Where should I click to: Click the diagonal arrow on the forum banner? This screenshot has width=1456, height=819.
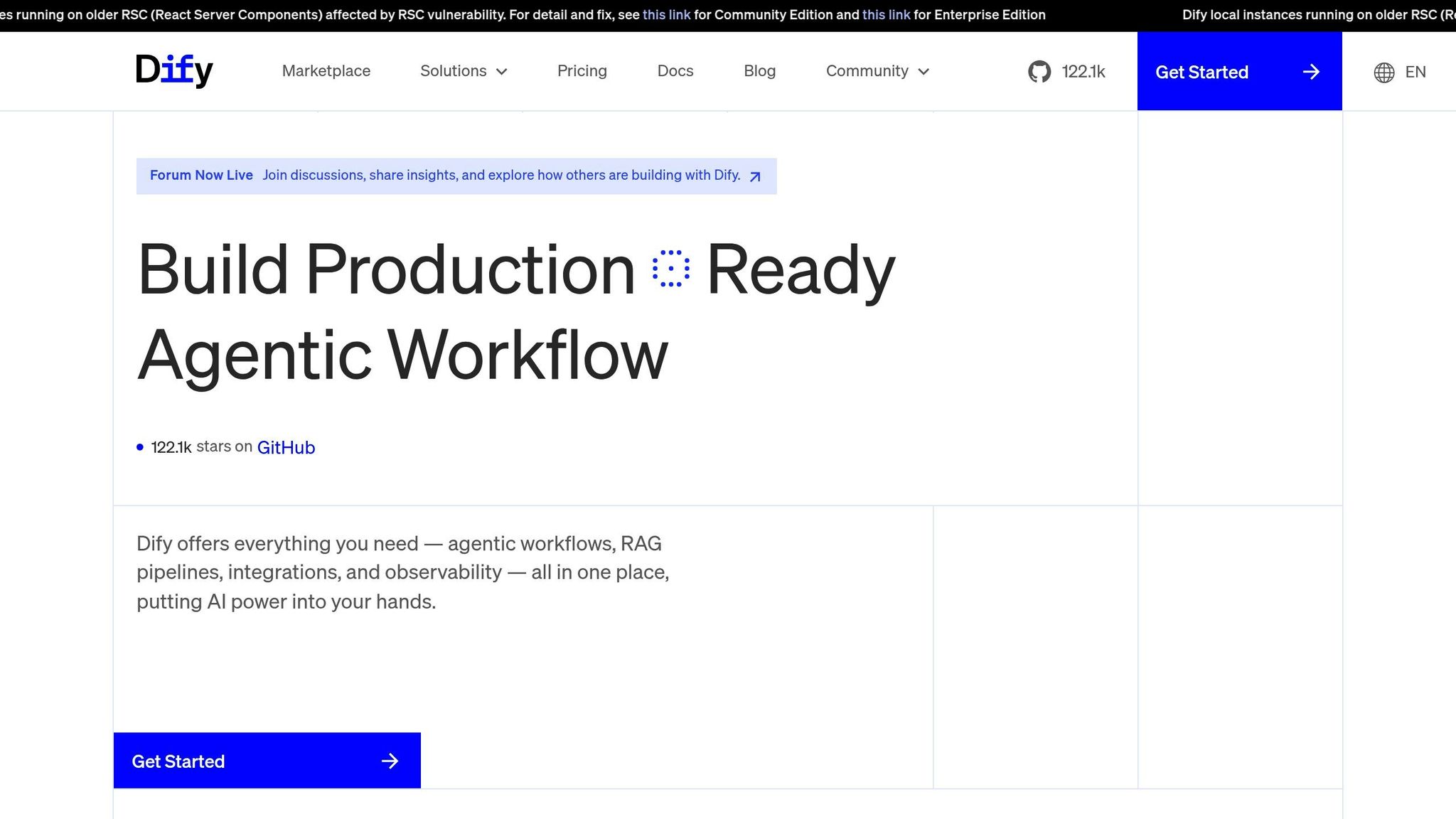755,176
